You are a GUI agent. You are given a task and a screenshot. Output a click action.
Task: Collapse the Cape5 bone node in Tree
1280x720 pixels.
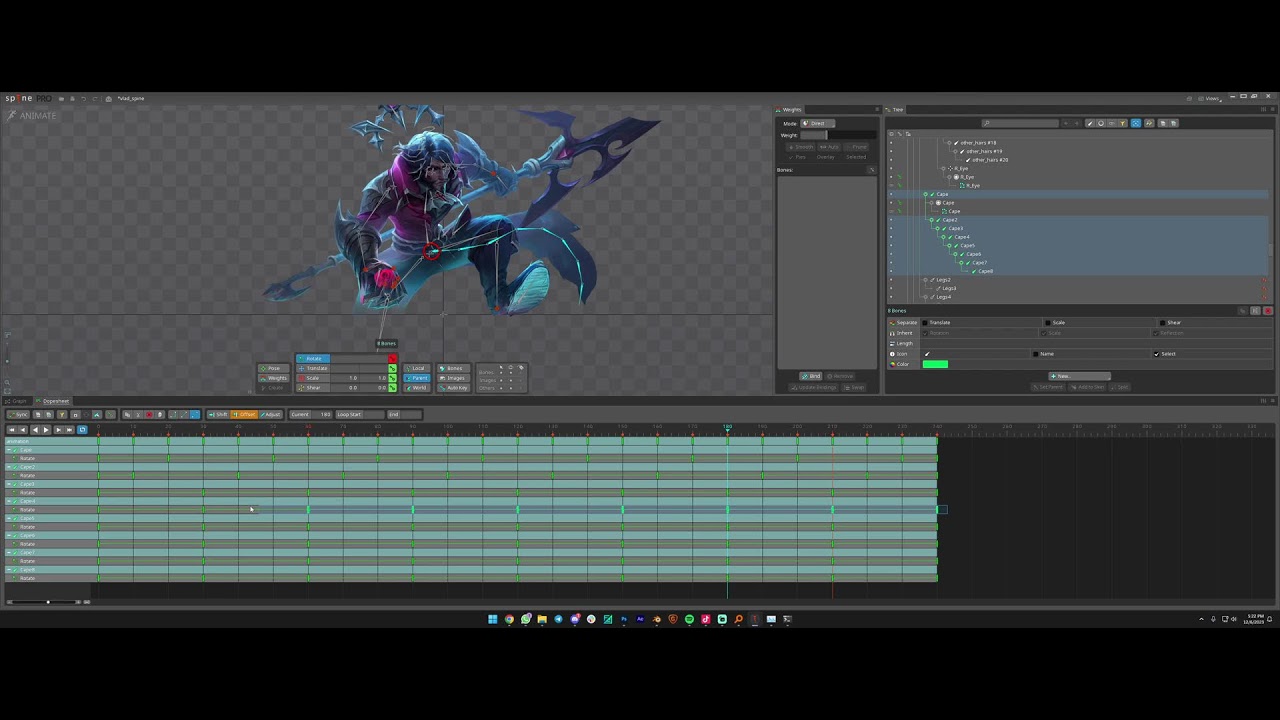[949, 246]
